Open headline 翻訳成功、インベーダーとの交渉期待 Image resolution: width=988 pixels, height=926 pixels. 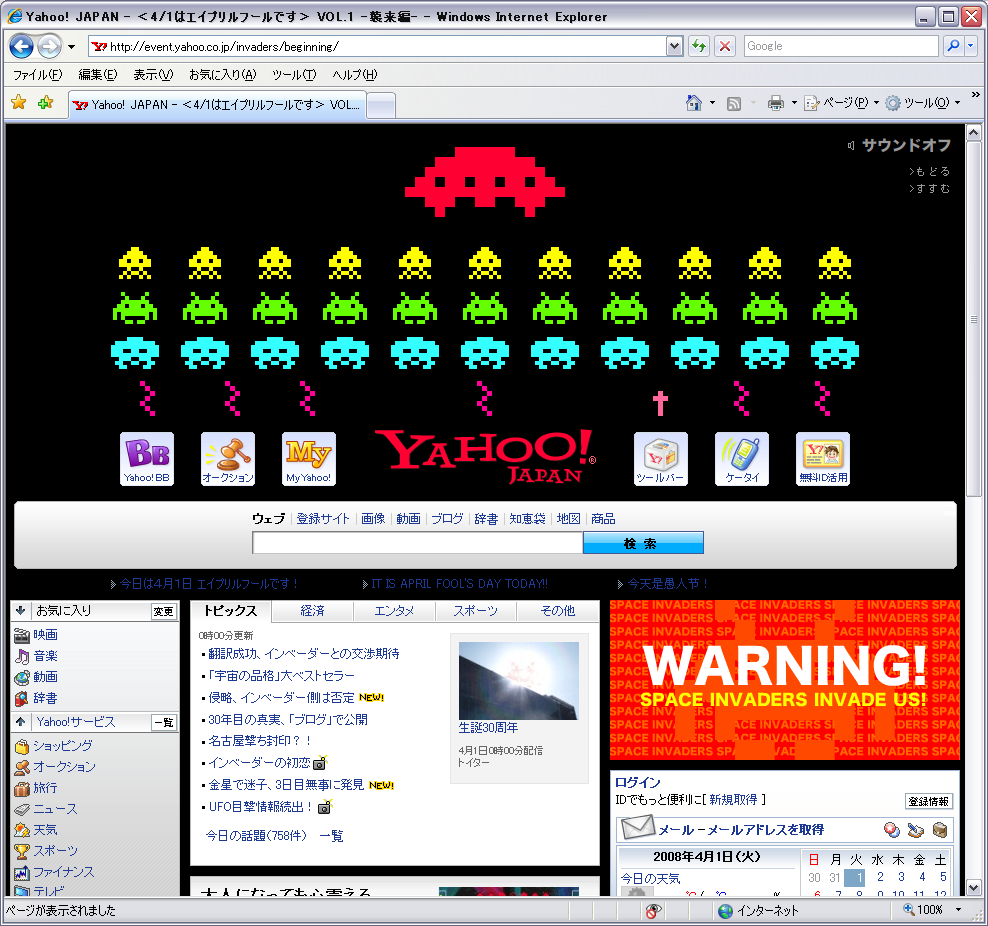coord(304,654)
